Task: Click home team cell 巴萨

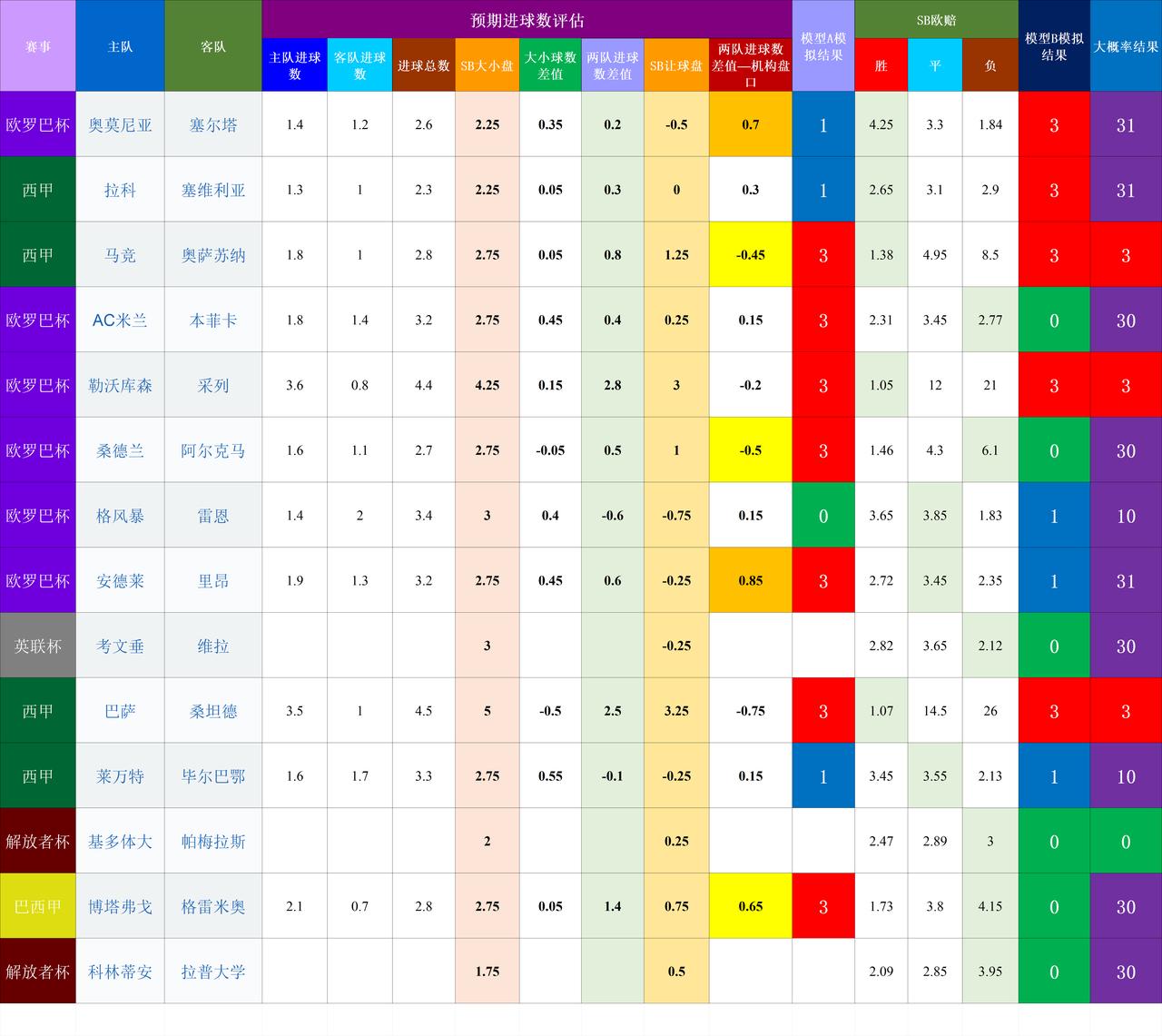Action: point(121,711)
